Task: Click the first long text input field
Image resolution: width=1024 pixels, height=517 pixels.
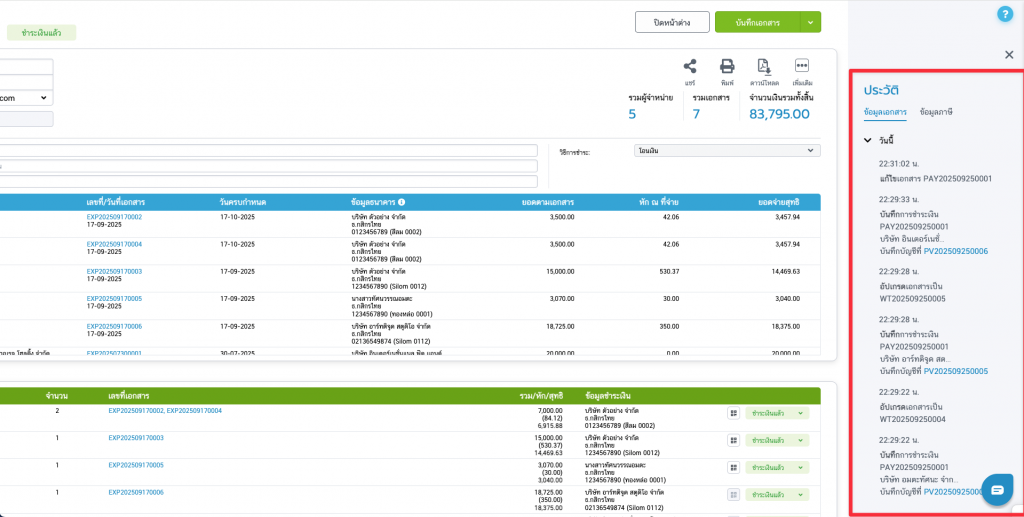Action: point(270,151)
